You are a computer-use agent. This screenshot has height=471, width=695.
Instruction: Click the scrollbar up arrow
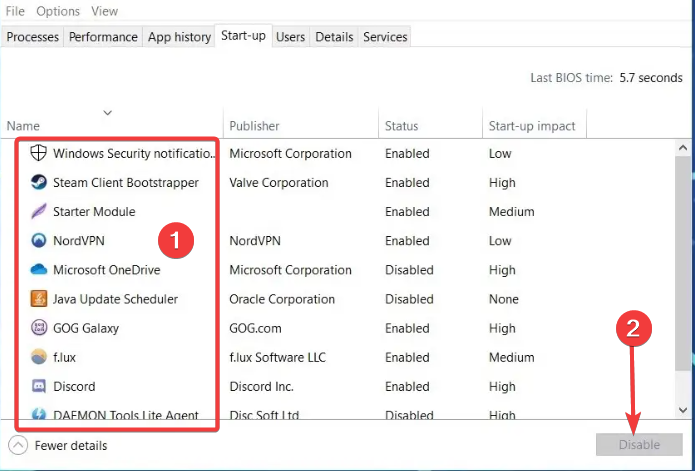click(683, 148)
